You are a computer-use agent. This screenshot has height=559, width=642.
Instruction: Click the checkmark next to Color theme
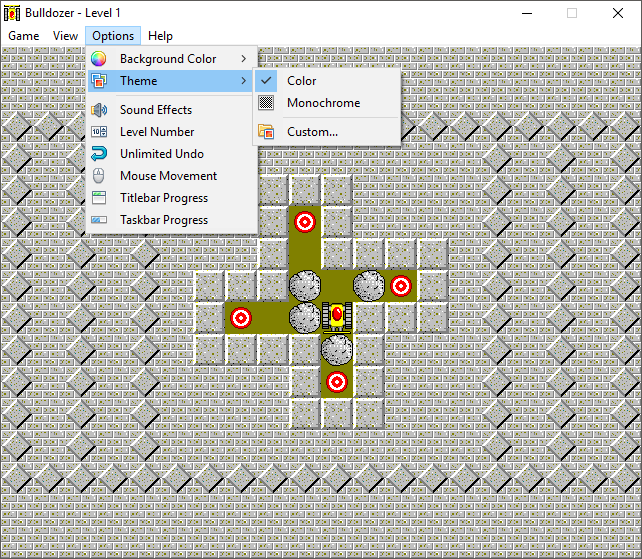point(266,81)
